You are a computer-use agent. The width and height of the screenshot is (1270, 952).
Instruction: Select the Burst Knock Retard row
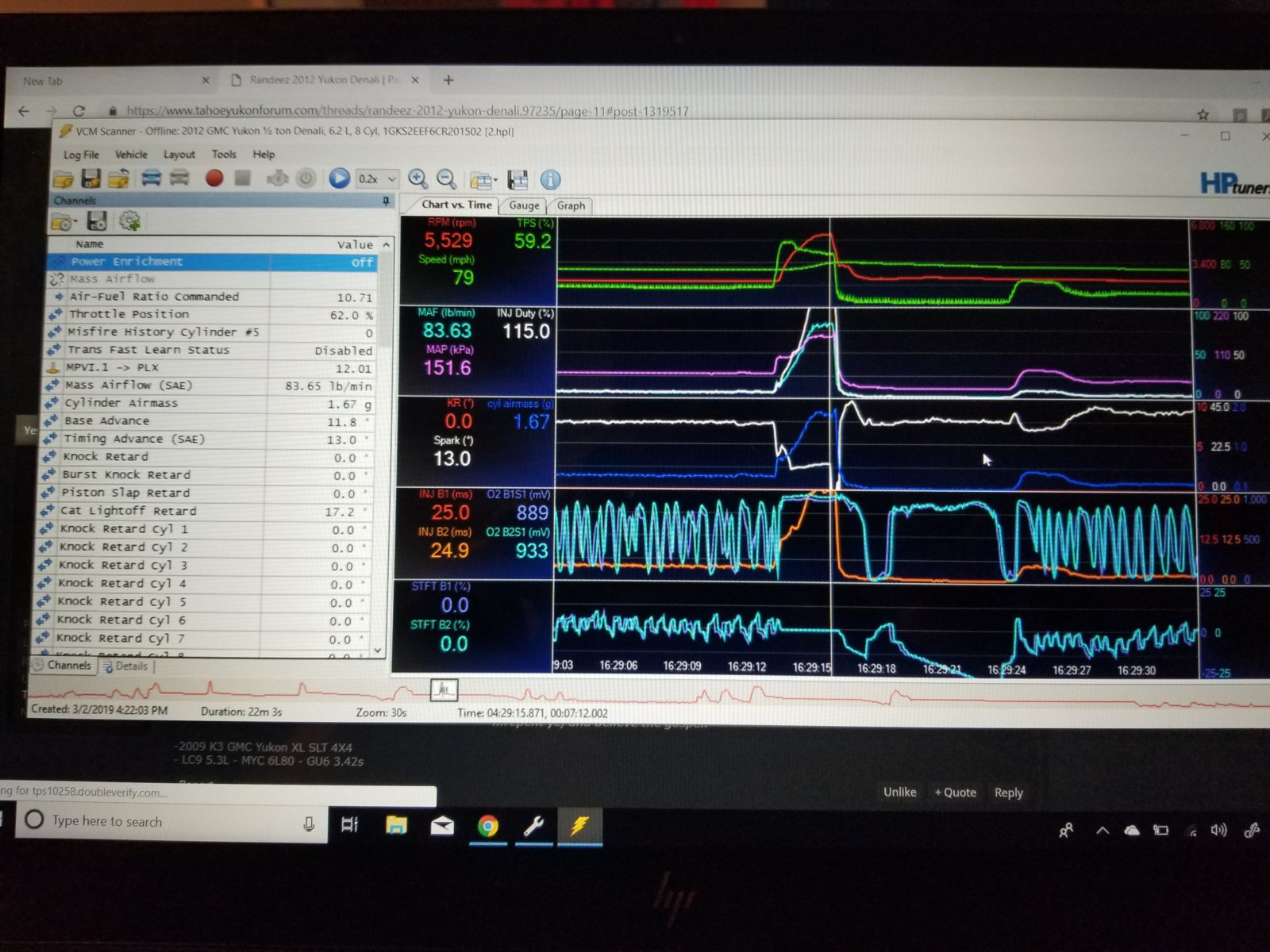207,475
